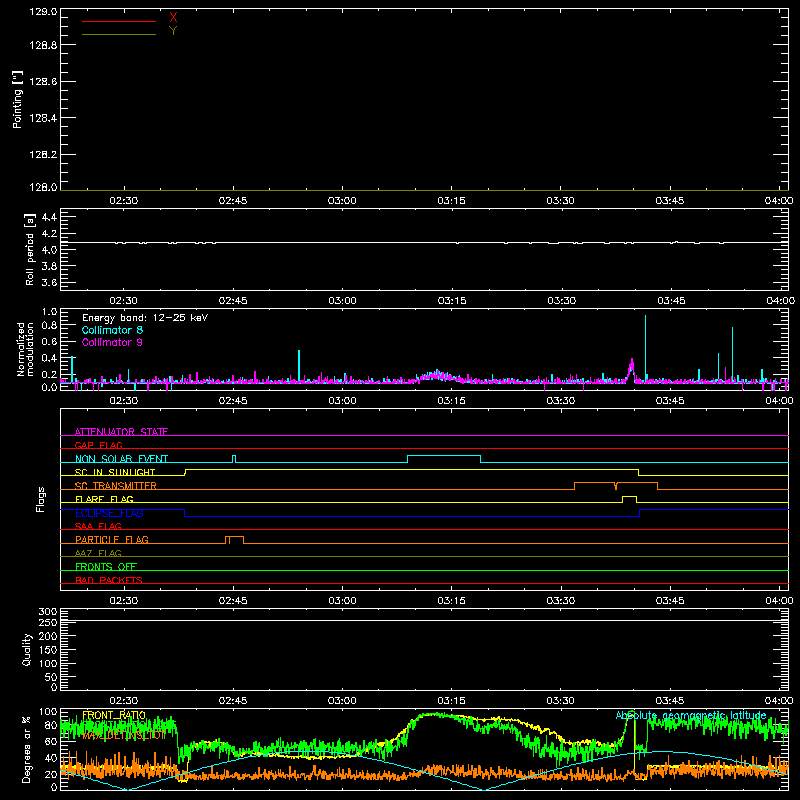800x800 pixels.
Task: Select the Flags axis title
Action: pos(41,499)
